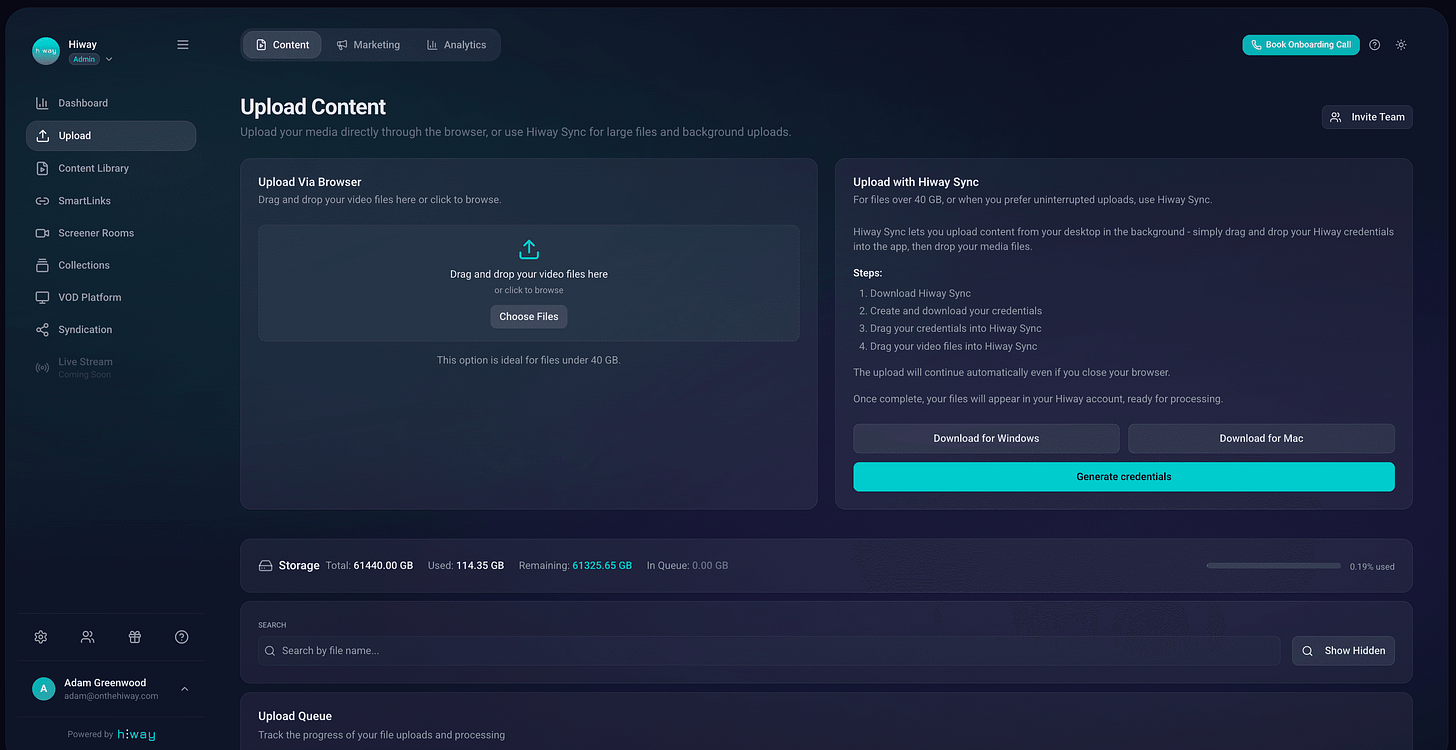Click the Choose Files button
The height and width of the screenshot is (750, 1456).
pos(529,317)
